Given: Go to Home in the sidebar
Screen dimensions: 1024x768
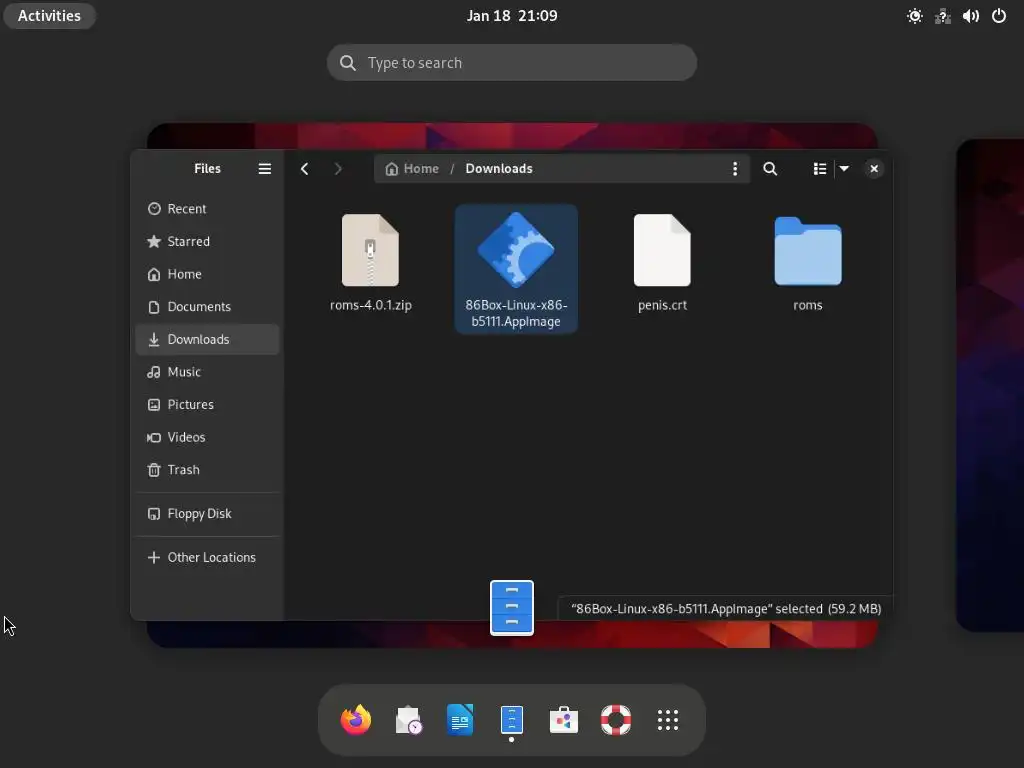Looking at the screenshot, I should 208,274.
